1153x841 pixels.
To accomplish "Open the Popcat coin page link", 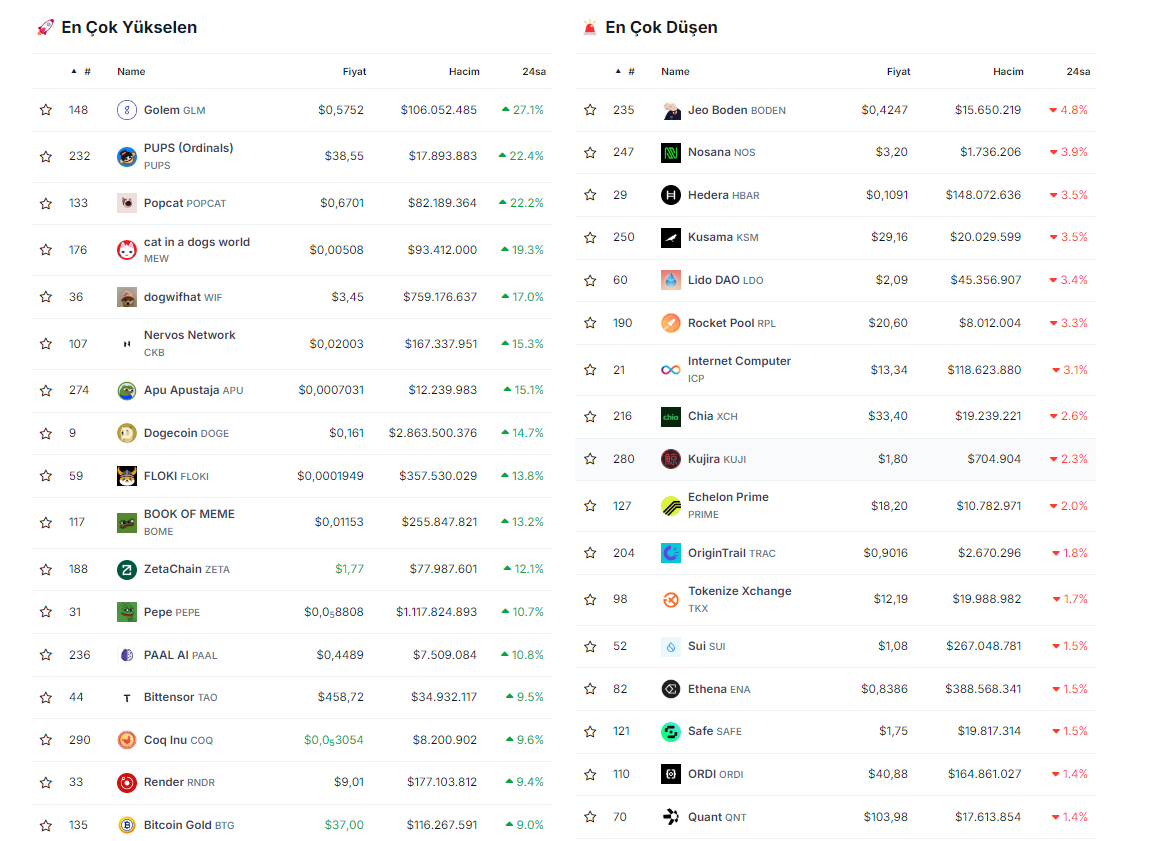I will tap(164, 203).
